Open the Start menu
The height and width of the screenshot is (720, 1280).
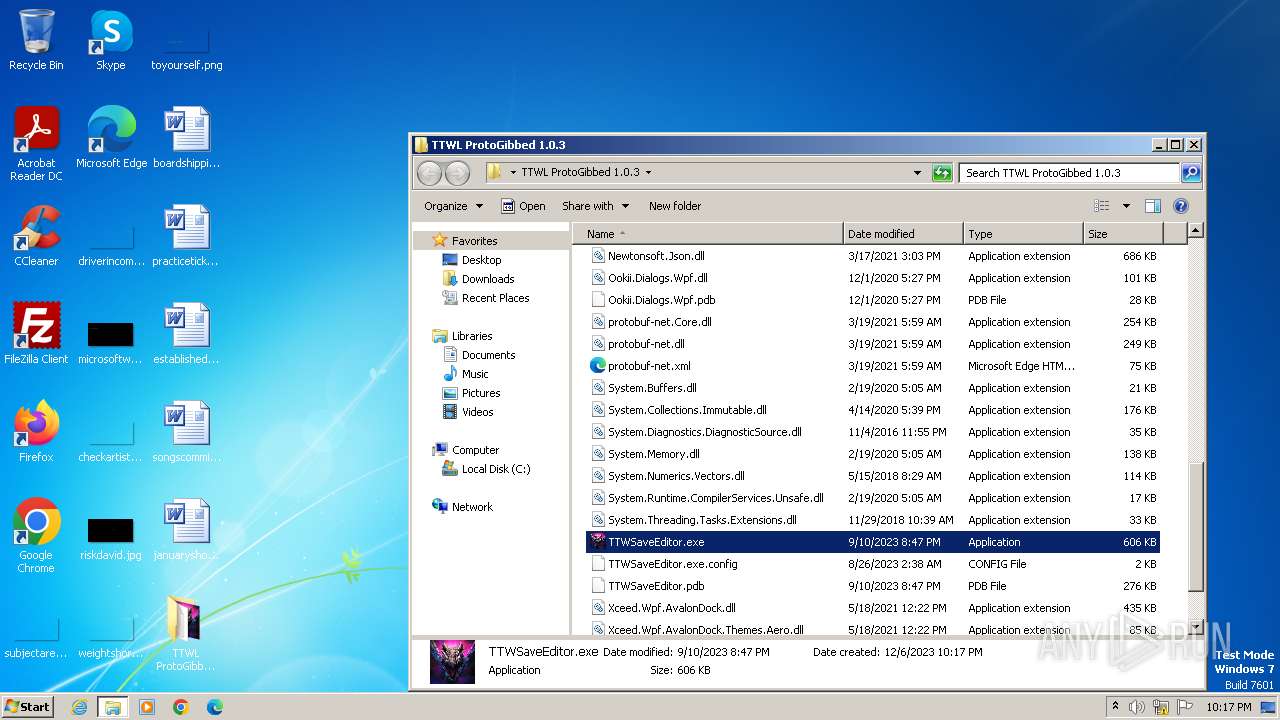point(28,707)
